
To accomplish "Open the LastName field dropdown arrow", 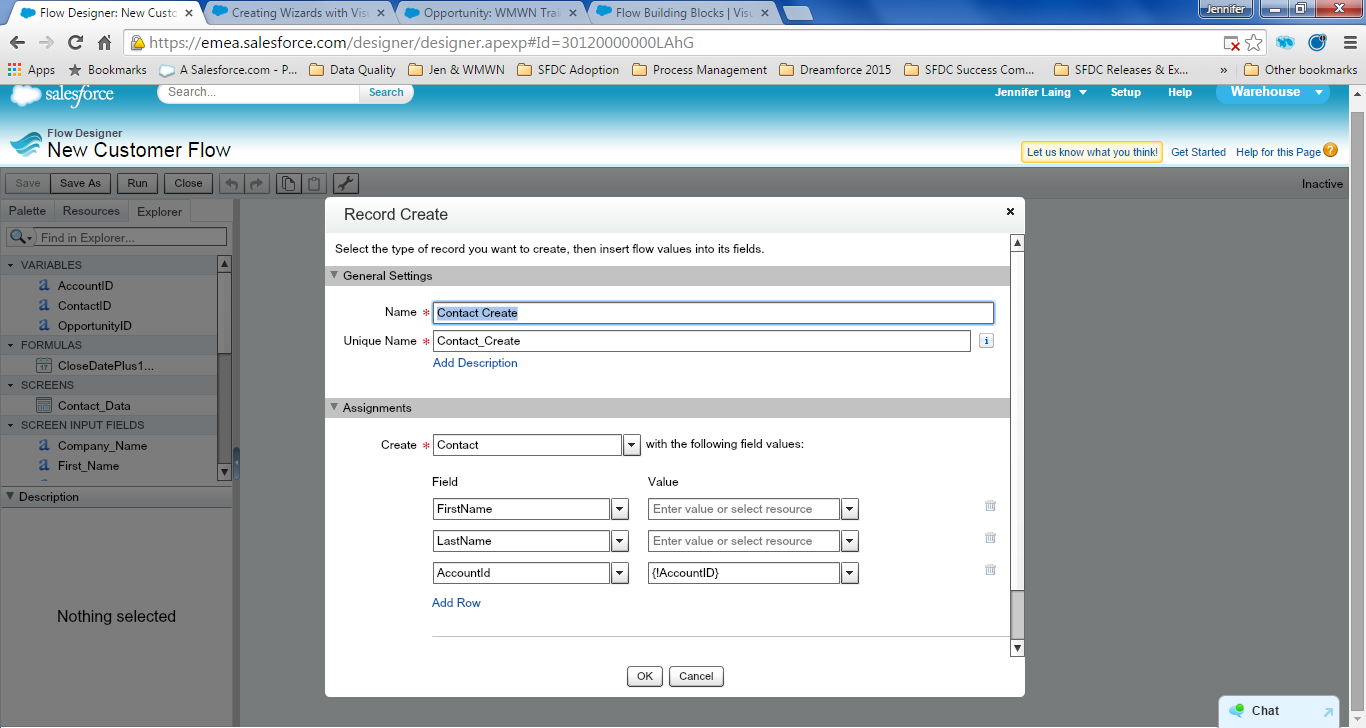I will 620,541.
